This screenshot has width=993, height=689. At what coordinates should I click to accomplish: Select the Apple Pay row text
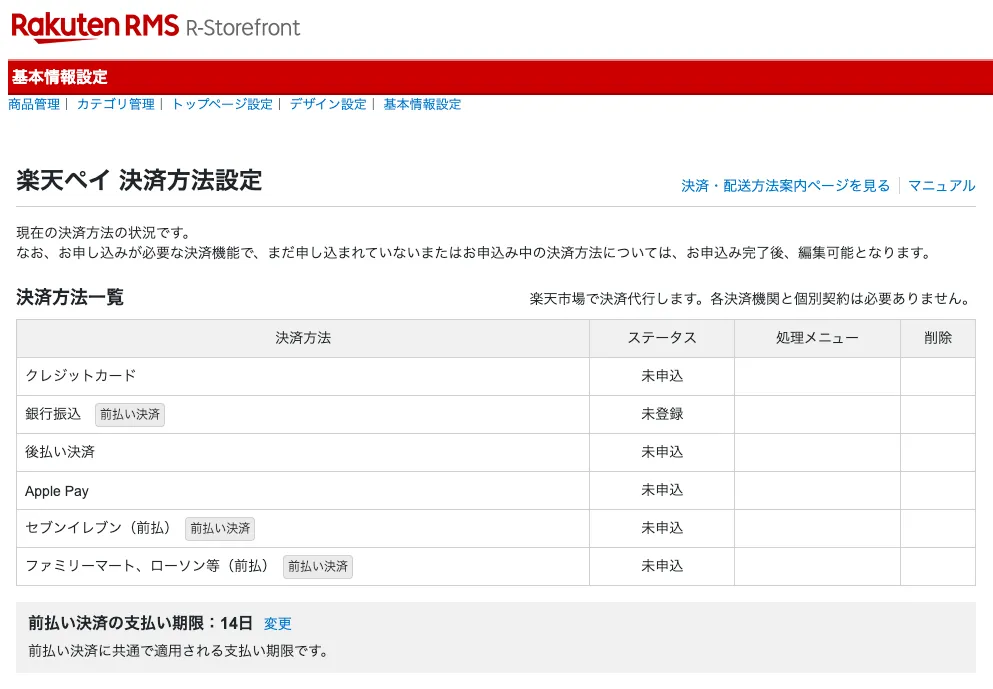coord(57,491)
